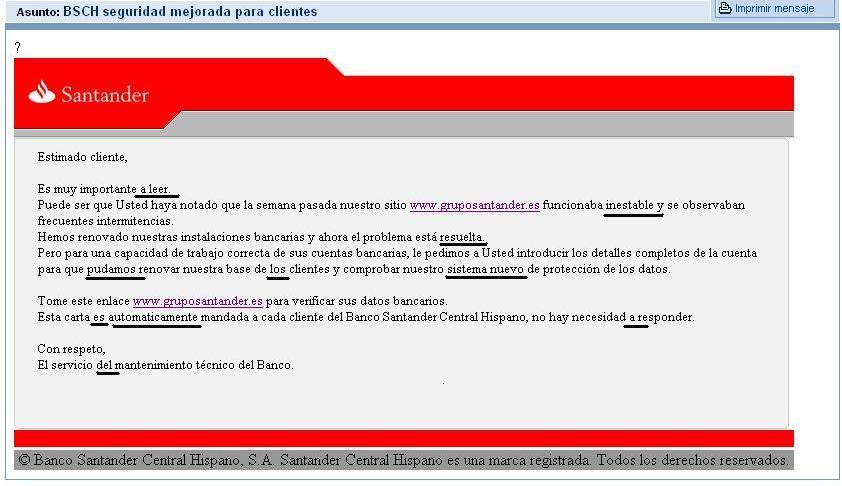Click the 'Santander' wordmark in the red banner
This screenshot has width=842, height=486.
click(105, 95)
